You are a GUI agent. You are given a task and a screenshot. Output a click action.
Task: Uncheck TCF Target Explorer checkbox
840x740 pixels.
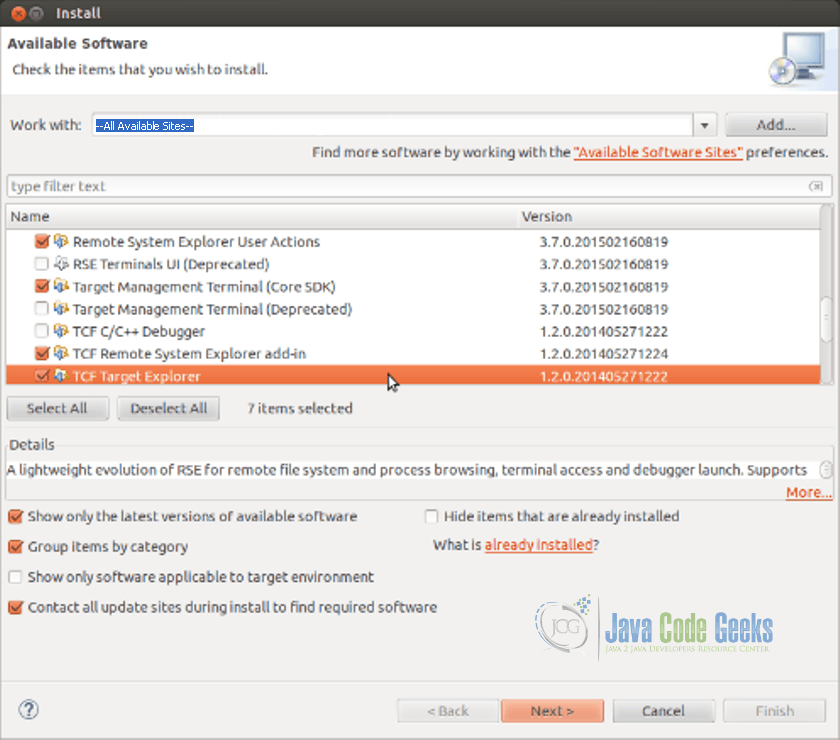pyautogui.click(x=41, y=376)
